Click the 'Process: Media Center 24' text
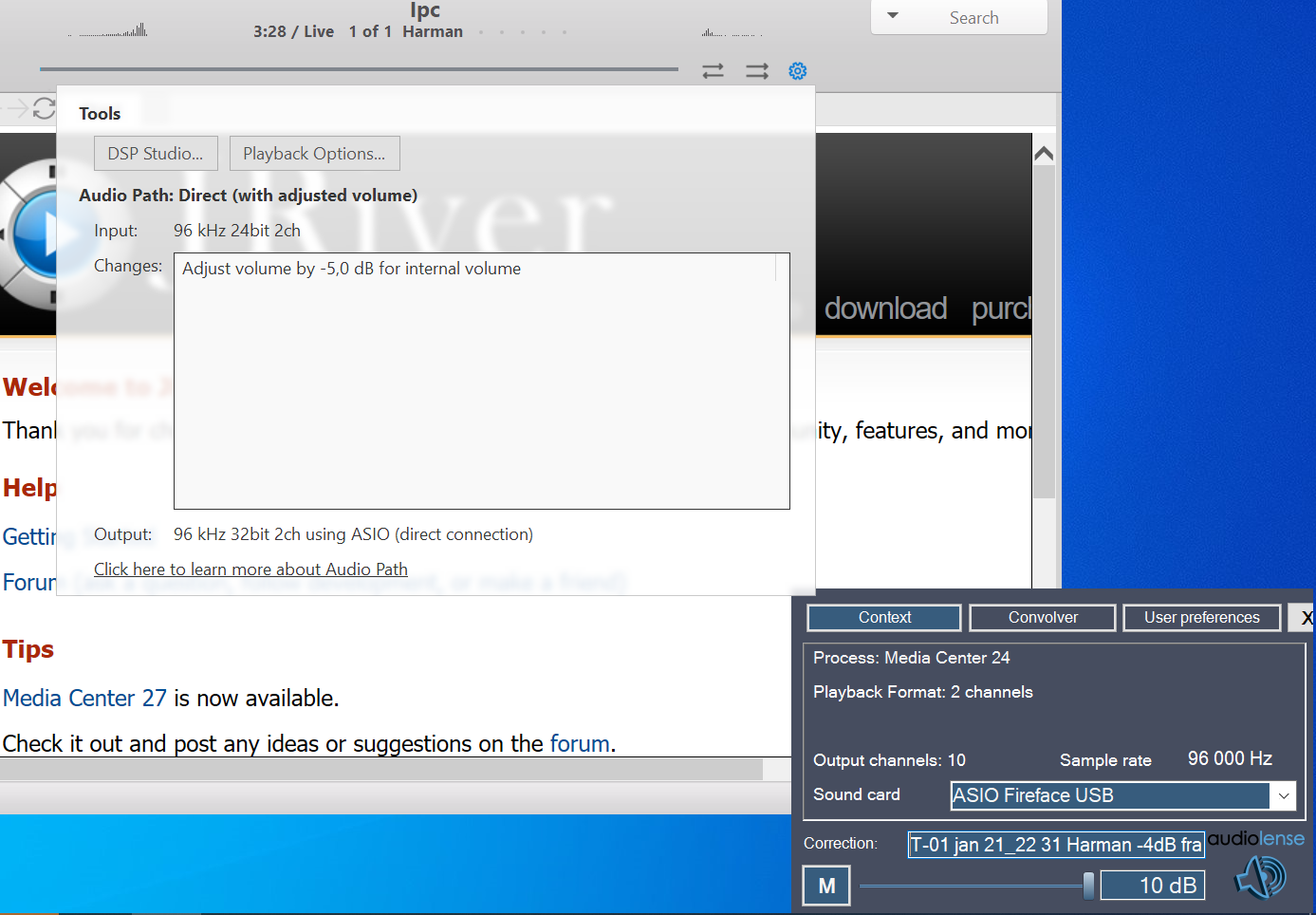1316x915 pixels. click(912, 658)
